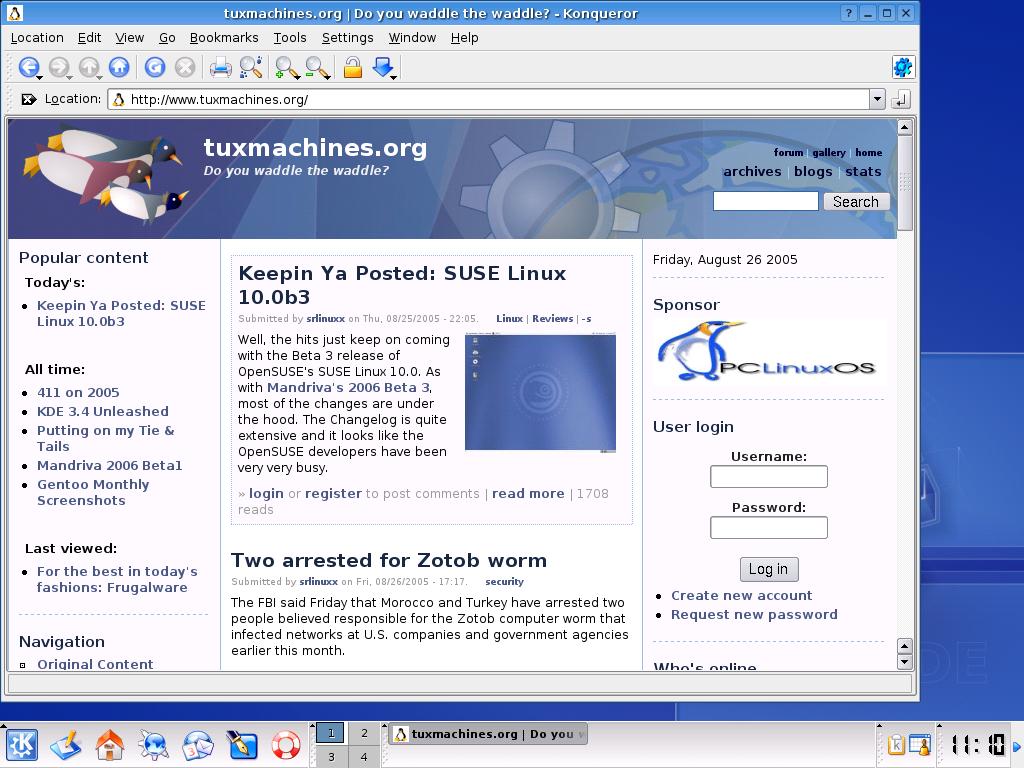Open the Edit menu
Image resolution: width=1024 pixels, height=768 pixels.
click(89, 38)
